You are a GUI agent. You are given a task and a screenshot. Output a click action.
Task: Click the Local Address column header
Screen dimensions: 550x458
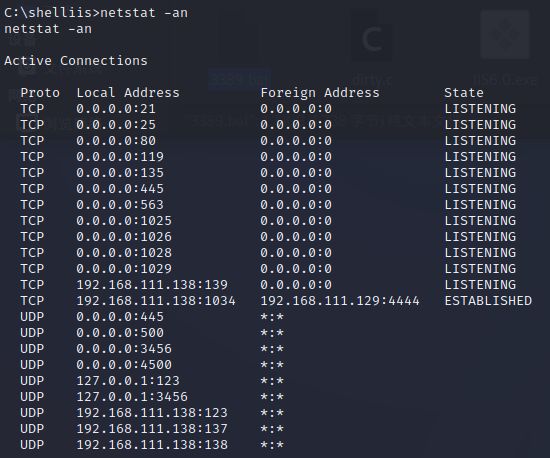(128, 93)
